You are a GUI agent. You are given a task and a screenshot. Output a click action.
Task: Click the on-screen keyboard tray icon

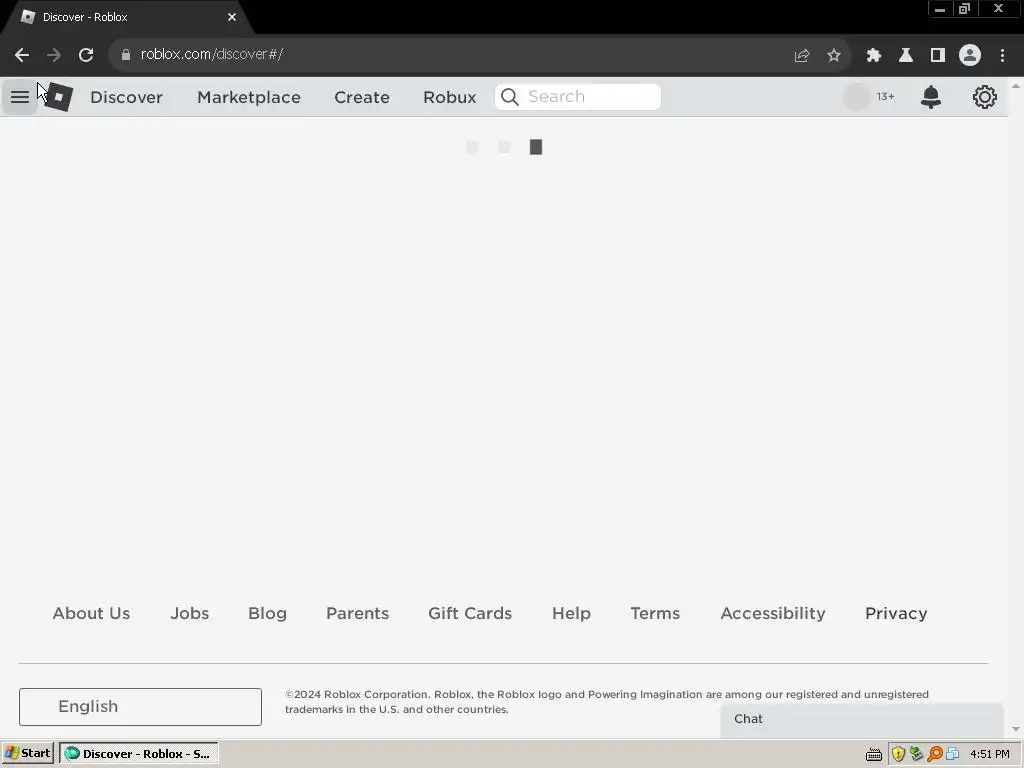point(874,755)
